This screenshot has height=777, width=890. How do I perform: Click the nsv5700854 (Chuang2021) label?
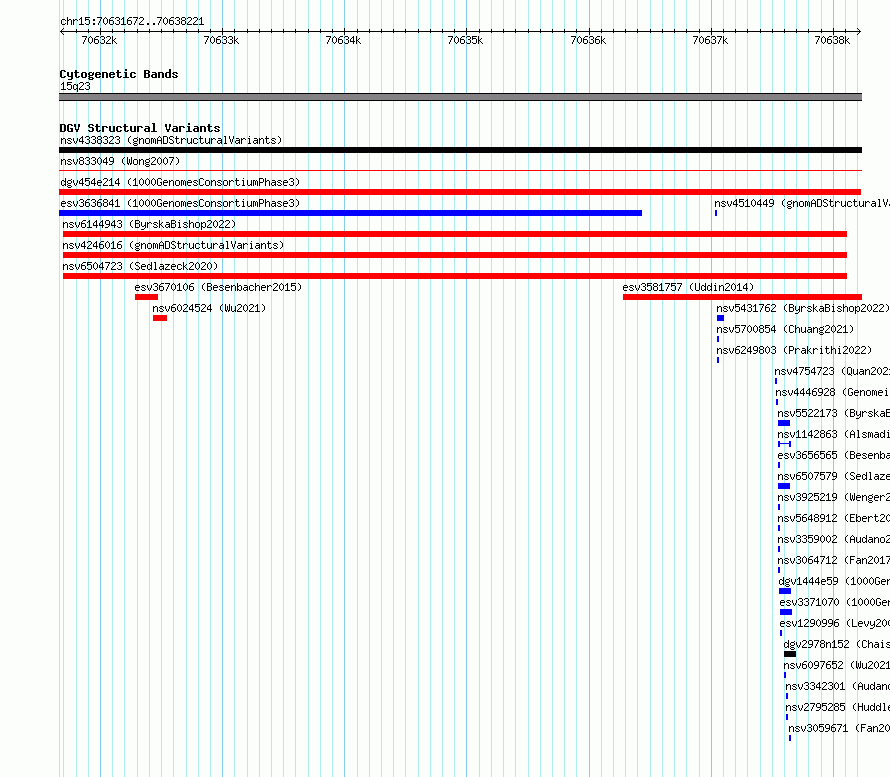[x=785, y=329]
